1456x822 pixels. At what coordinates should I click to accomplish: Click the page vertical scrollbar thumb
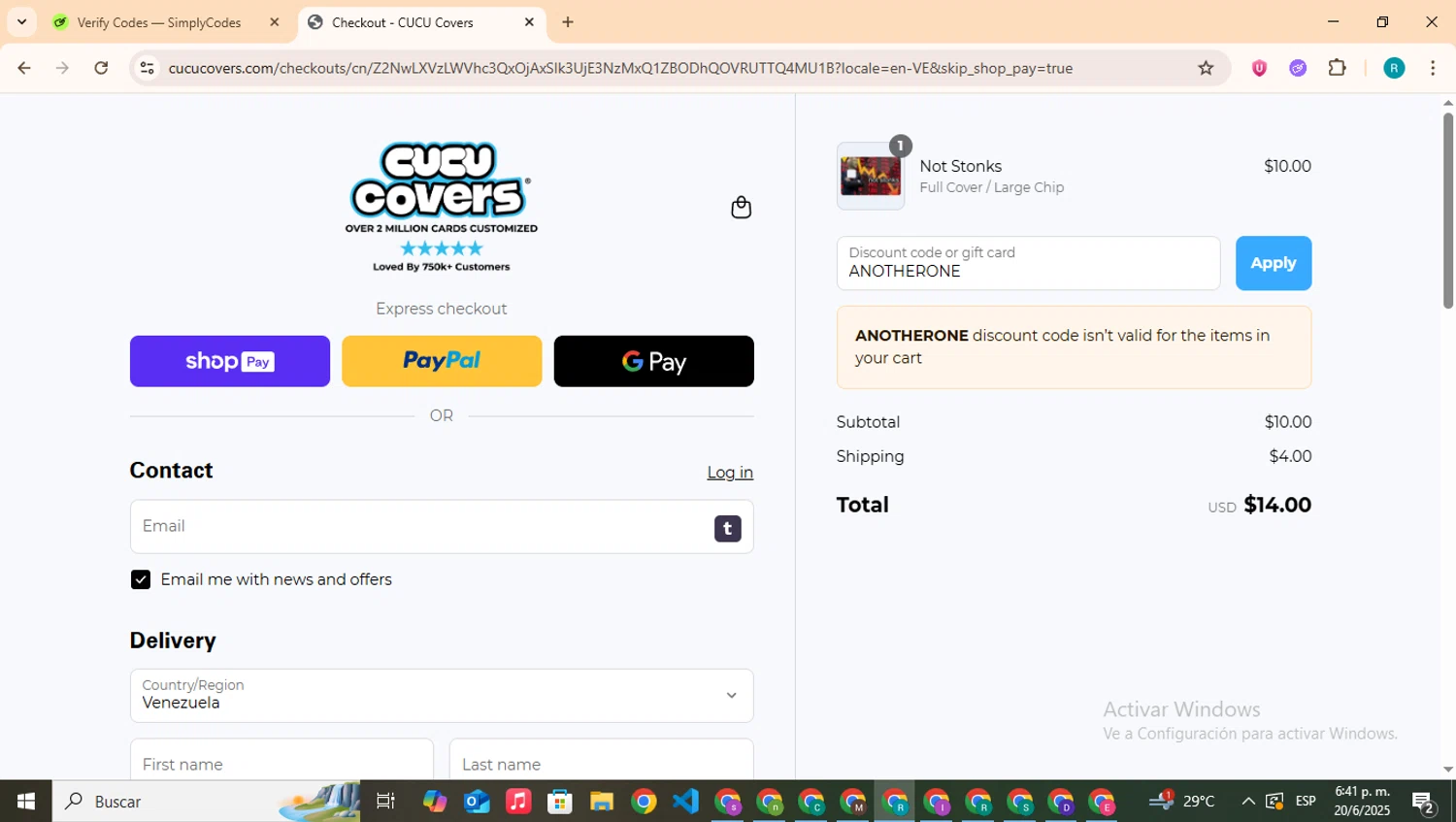(1448, 211)
